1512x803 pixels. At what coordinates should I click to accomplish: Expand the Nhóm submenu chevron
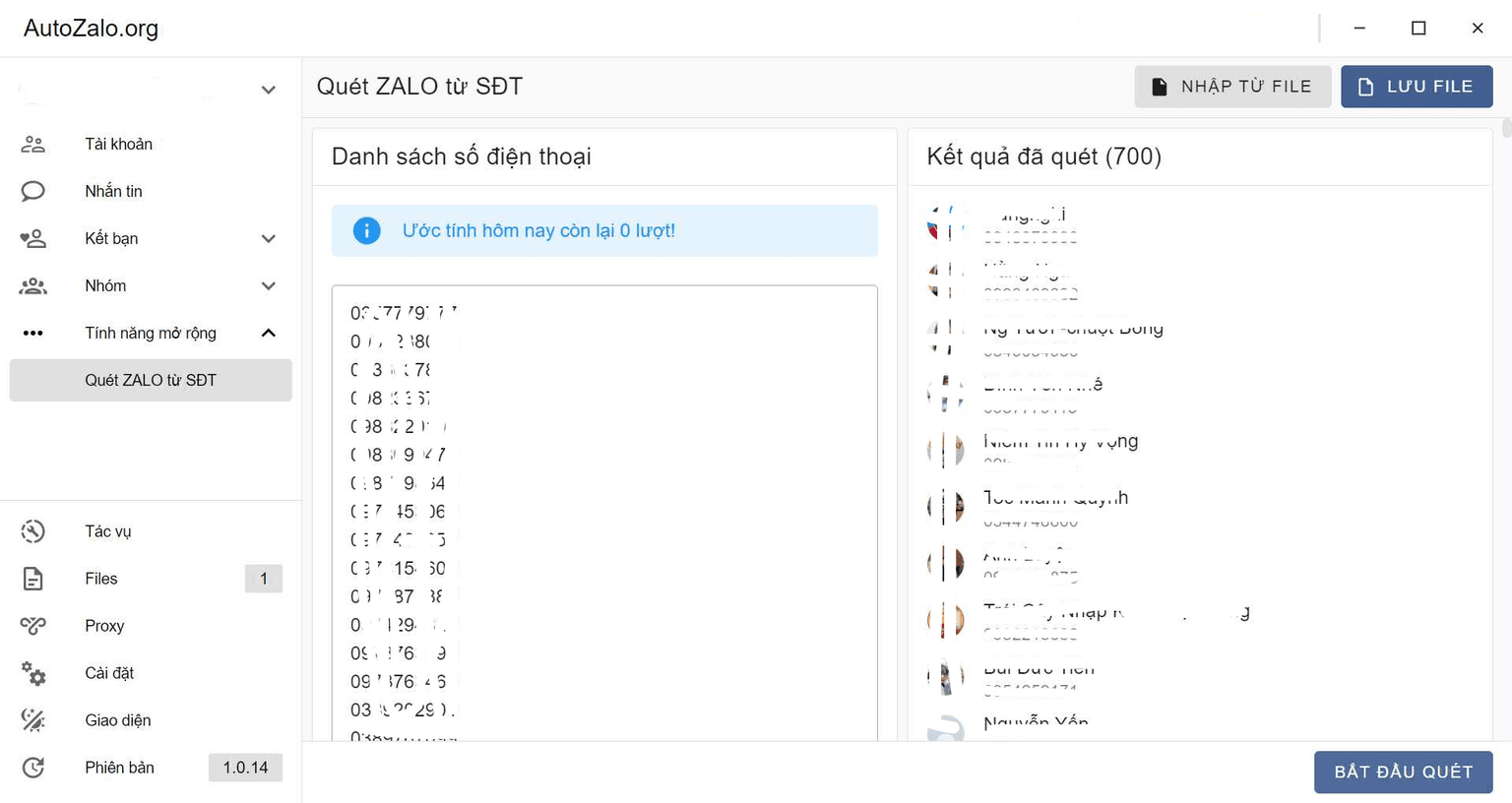pyautogui.click(x=268, y=285)
